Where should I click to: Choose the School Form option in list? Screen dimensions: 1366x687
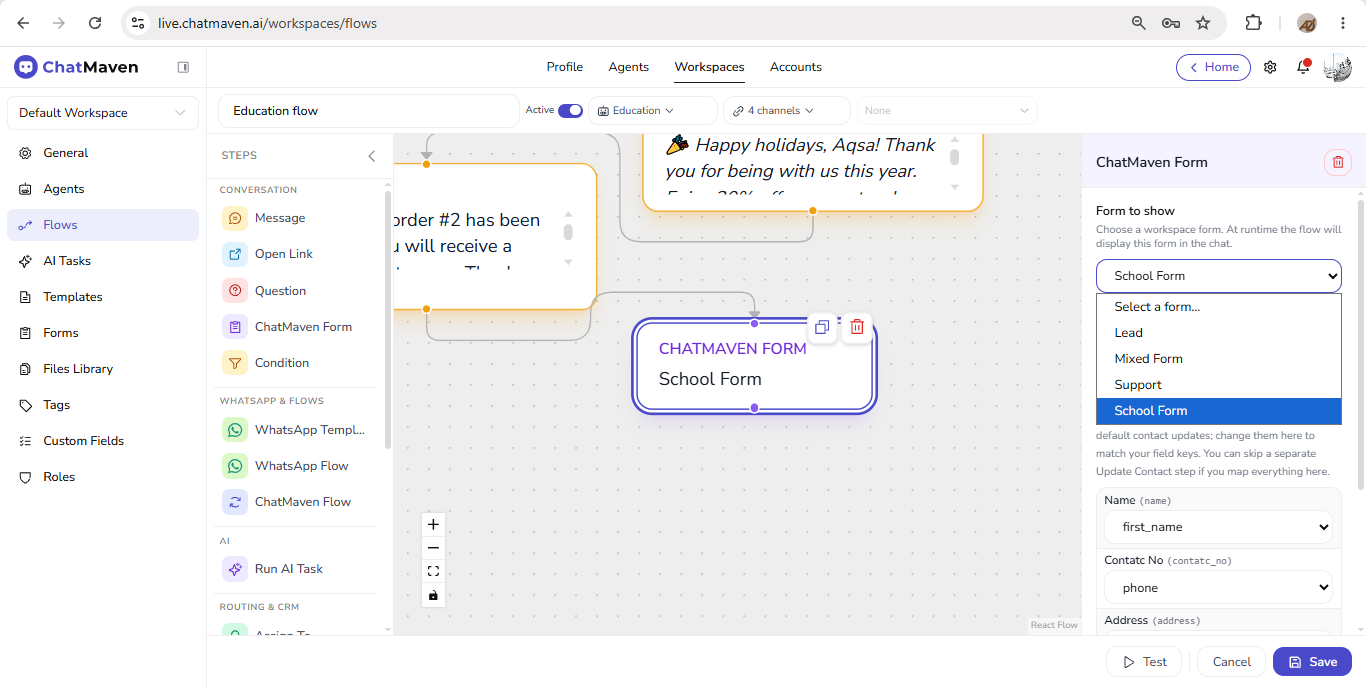coord(1219,411)
